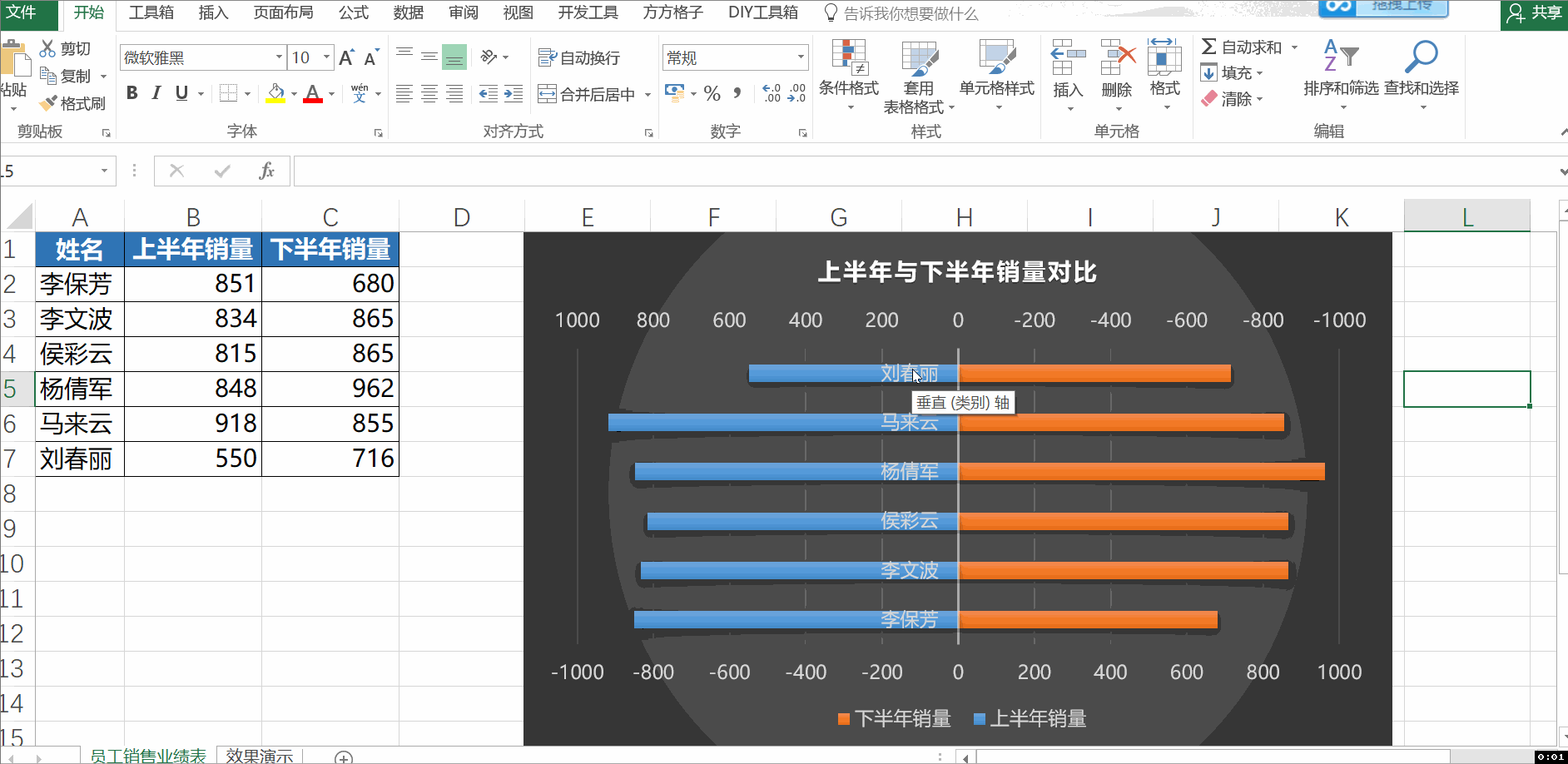Open the font name dropdown (微软雅黑)
The width and height of the screenshot is (1568, 764).
280,57
